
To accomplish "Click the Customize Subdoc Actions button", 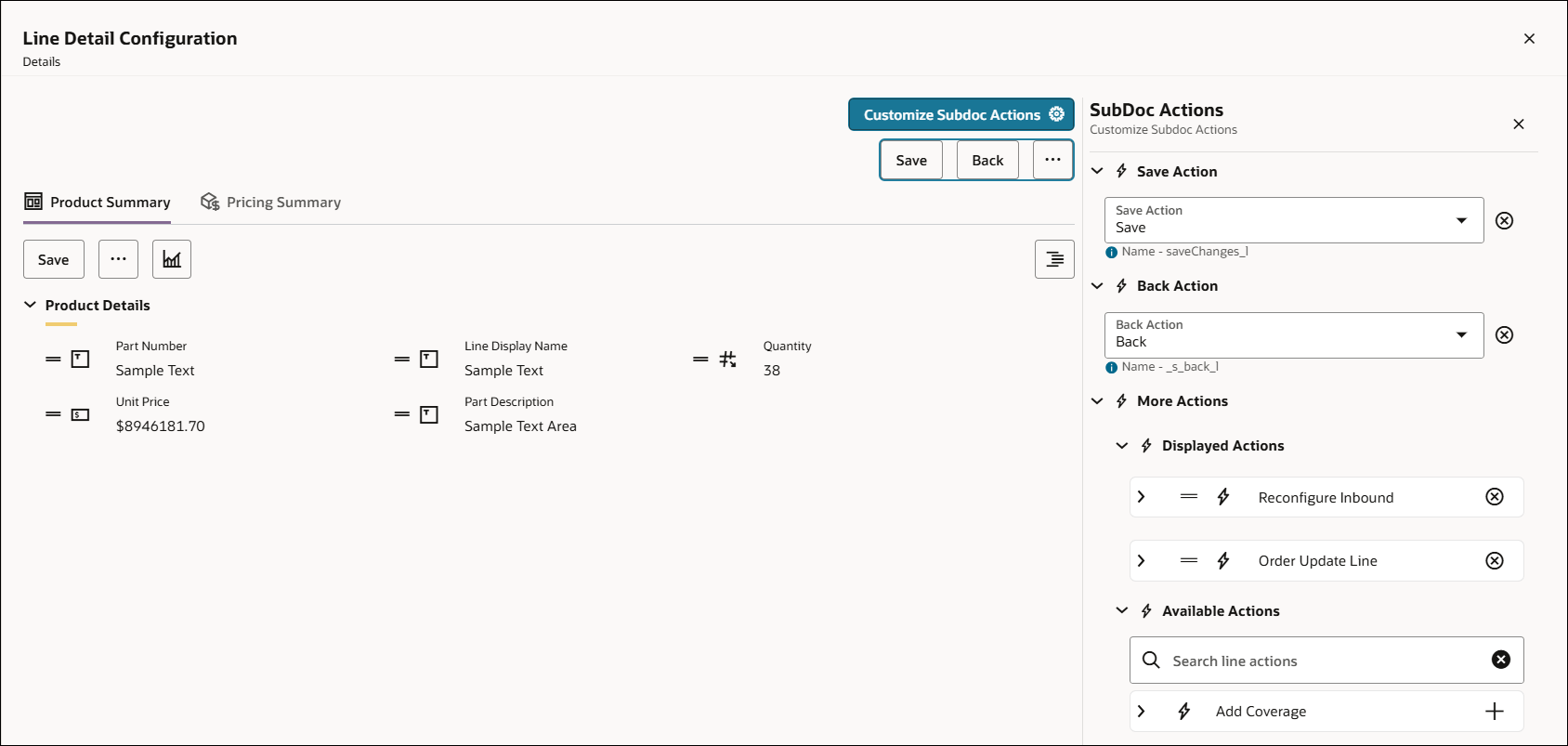I will tap(960, 114).
